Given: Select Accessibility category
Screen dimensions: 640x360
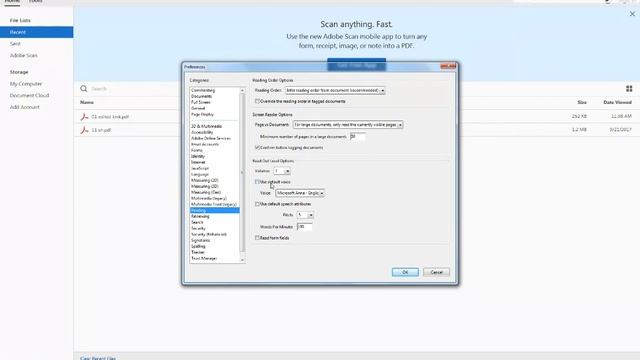Looking at the screenshot, I should coord(202,132).
